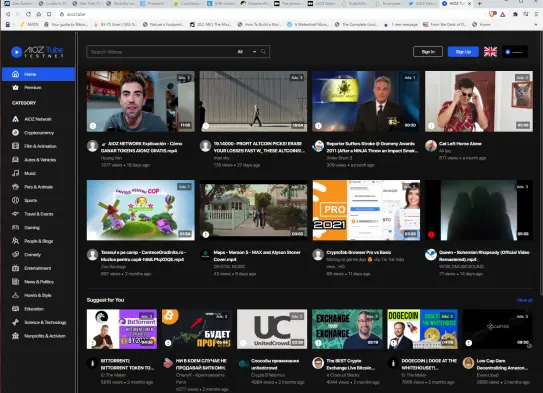This screenshot has height=393, width=543.
Task: Open the Nature's Footprint bookmark
Action: 163,25
